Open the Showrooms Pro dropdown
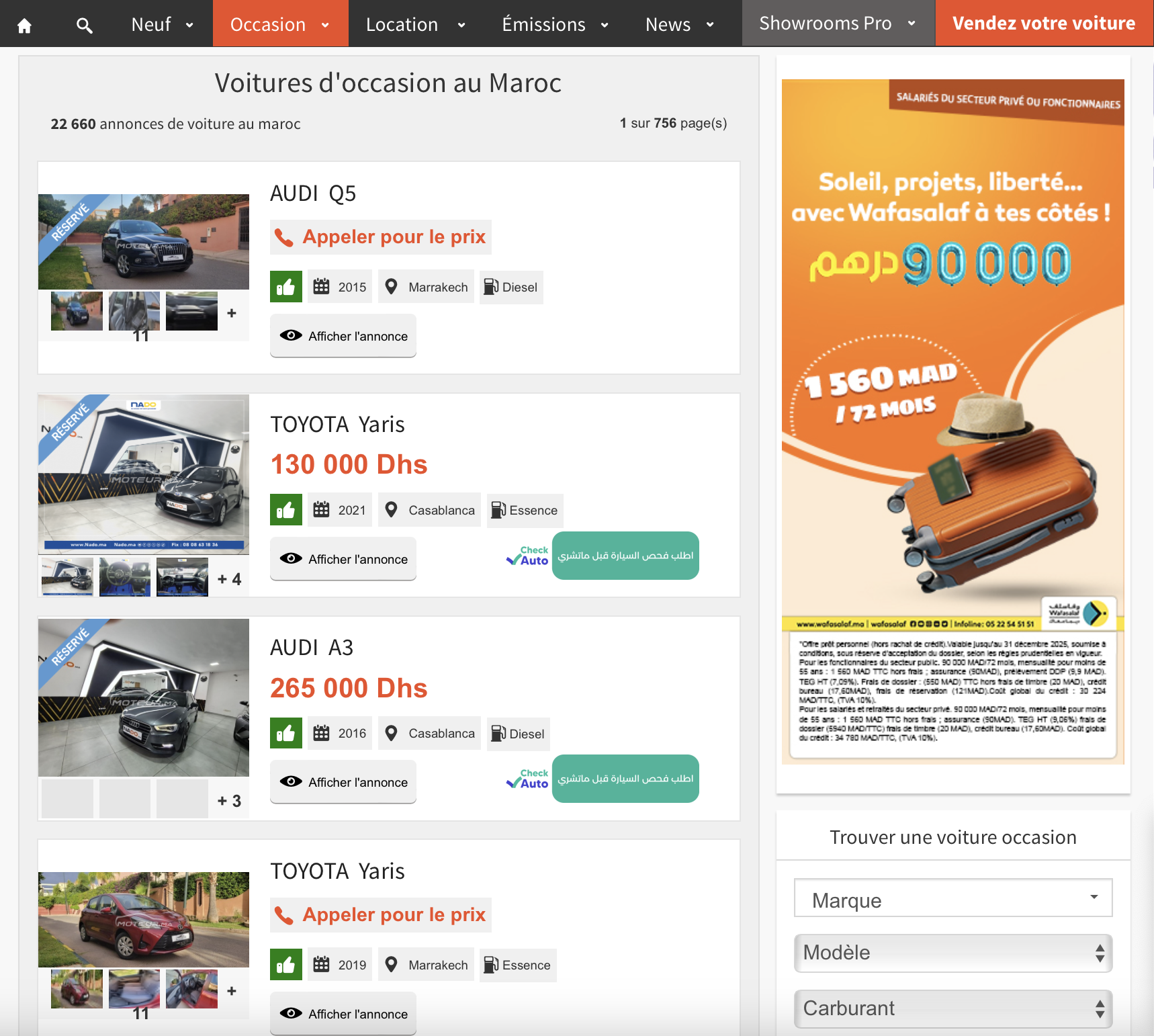1154x1036 pixels. pos(838,24)
